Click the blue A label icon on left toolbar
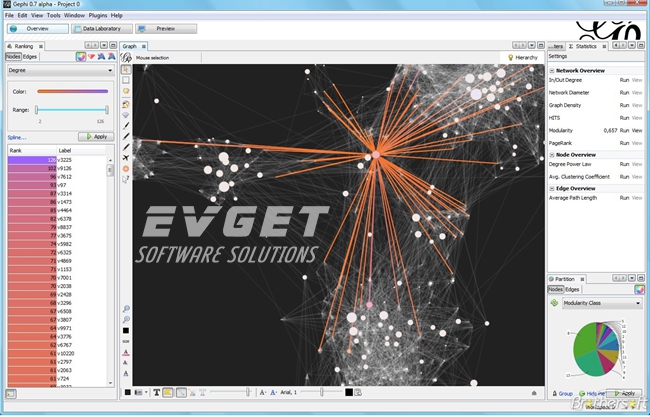The image size is (650, 417). 126,373
